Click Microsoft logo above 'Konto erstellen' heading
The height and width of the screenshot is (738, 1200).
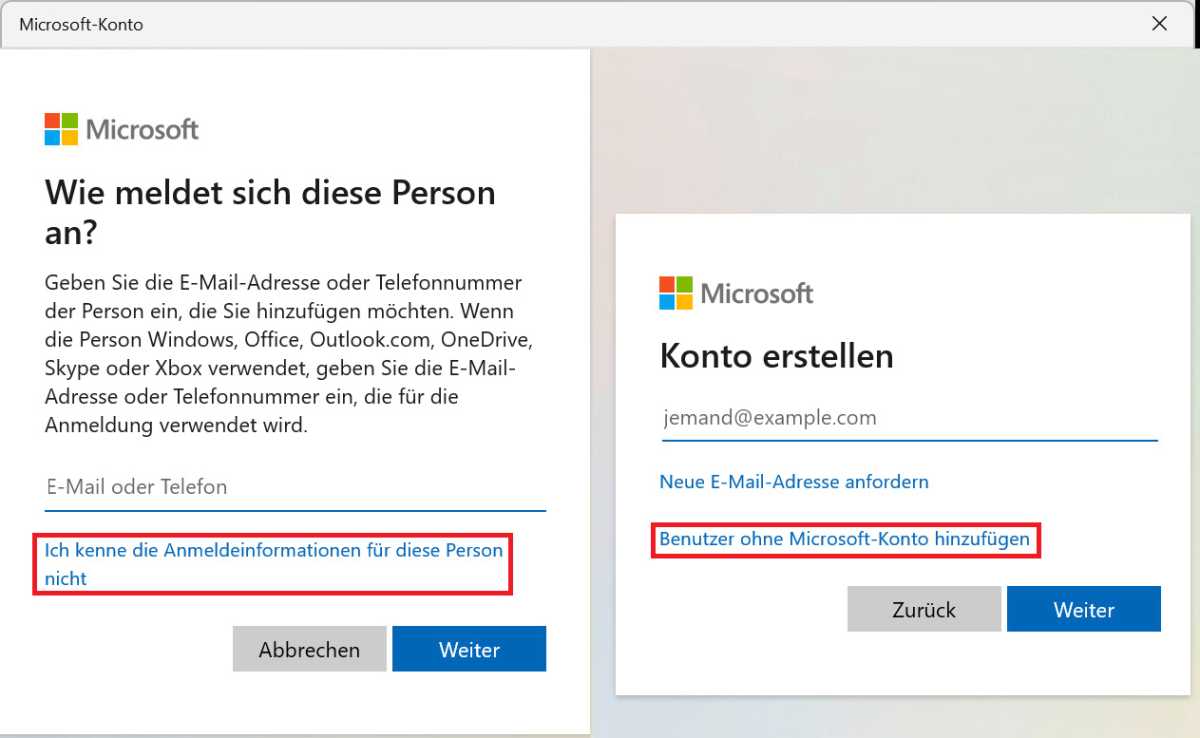click(736, 293)
